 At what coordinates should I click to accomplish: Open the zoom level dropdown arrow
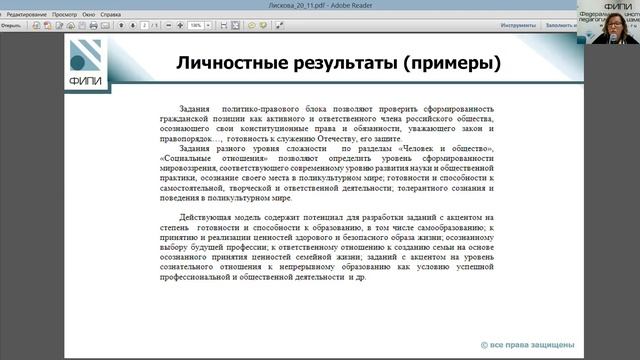(208, 25)
